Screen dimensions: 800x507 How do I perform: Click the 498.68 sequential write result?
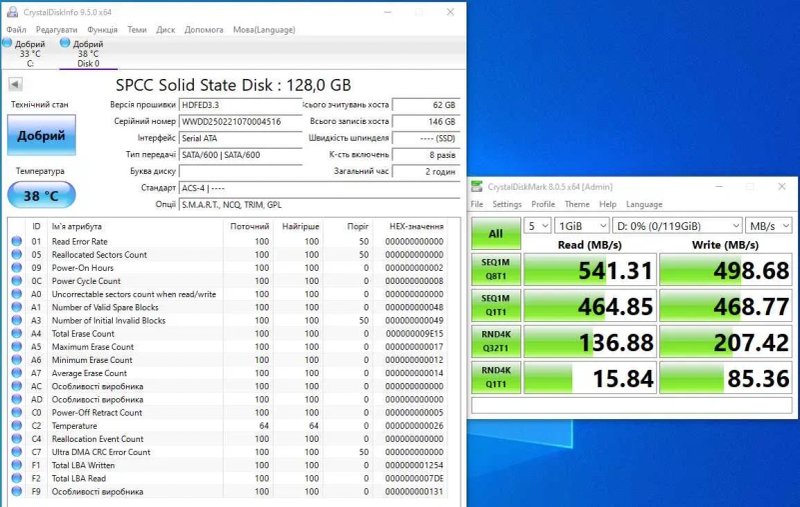[x=726, y=269]
